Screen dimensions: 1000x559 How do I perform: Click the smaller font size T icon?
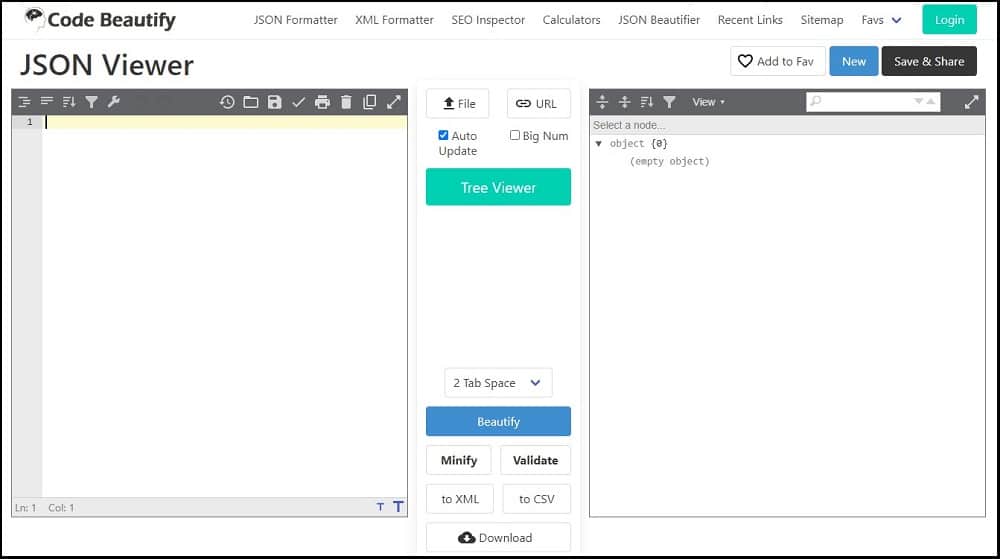[380, 507]
